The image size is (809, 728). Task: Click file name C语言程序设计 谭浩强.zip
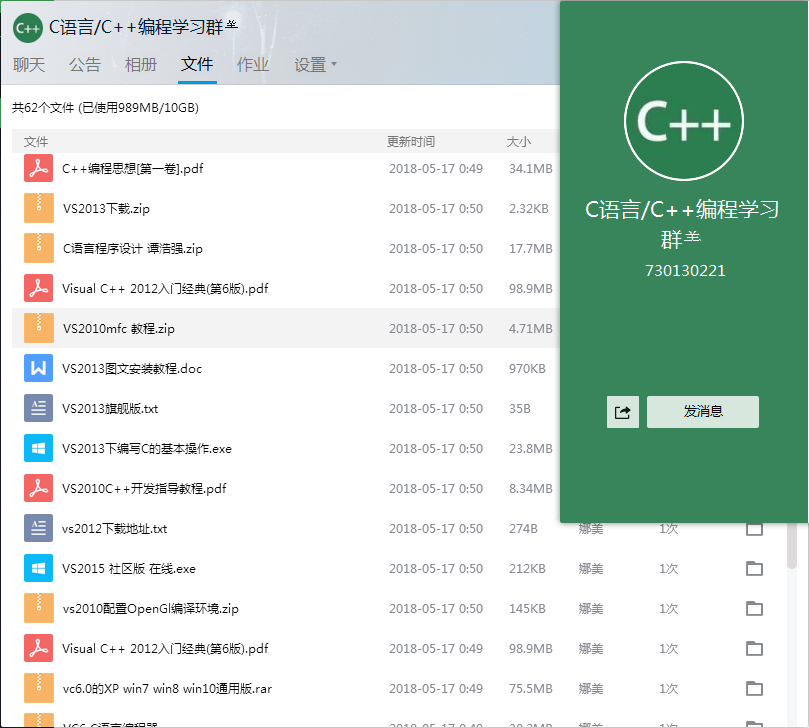133,249
